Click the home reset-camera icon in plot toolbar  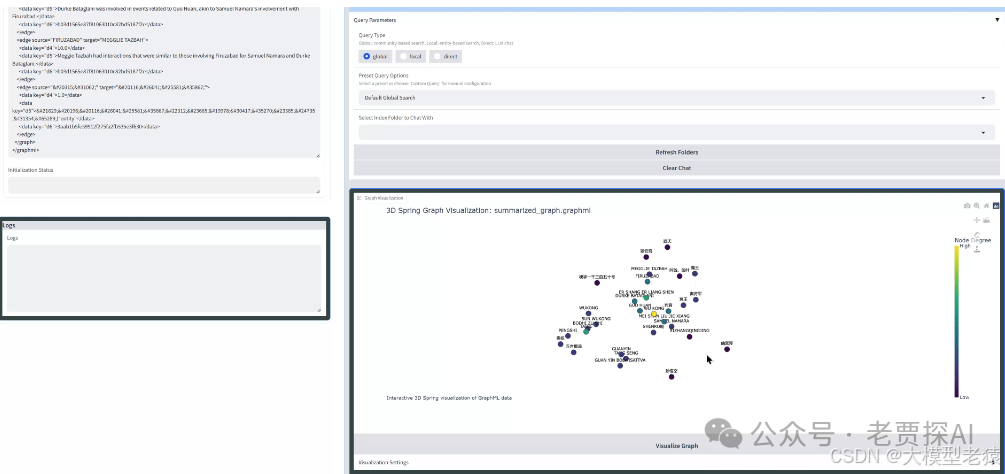986,206
